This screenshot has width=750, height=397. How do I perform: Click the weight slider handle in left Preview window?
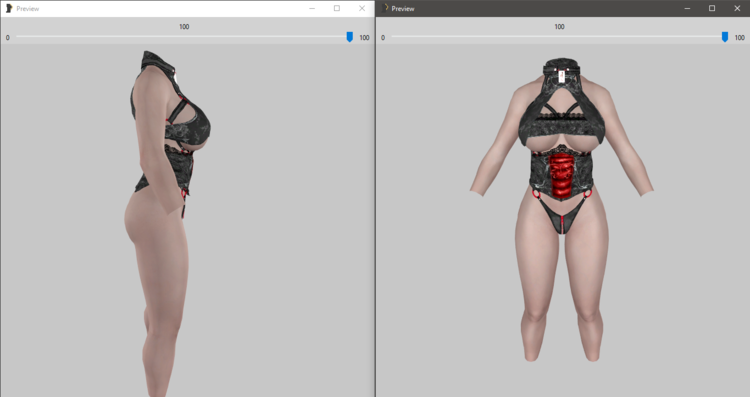click(x=350, y=37)
